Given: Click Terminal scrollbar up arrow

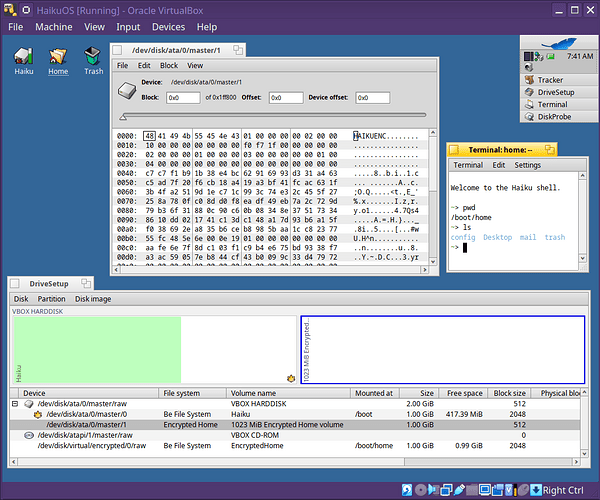Looking at the screenshot, I should pos(582,176).
